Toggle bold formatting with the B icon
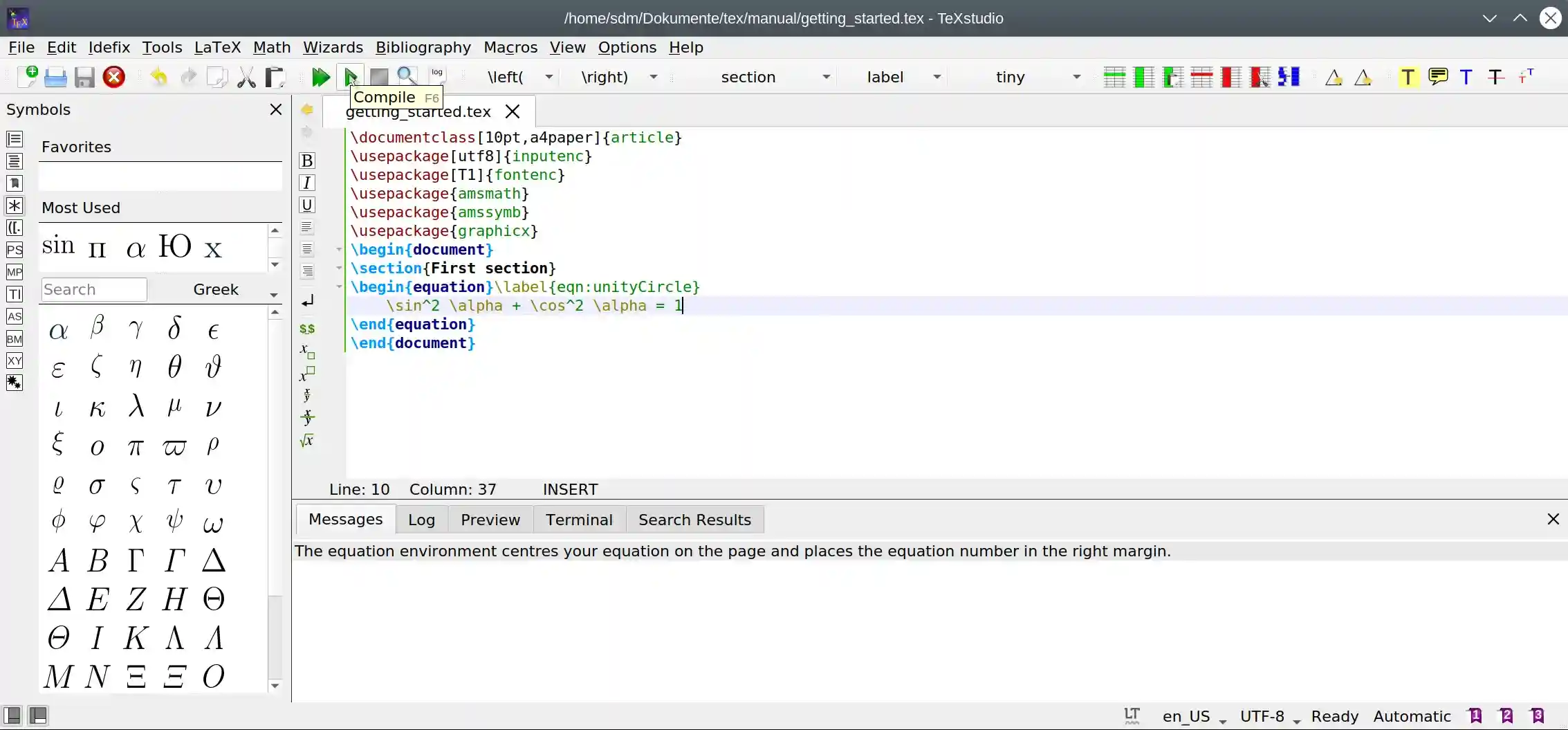The image size is (1568, 730). click(306, 161)
